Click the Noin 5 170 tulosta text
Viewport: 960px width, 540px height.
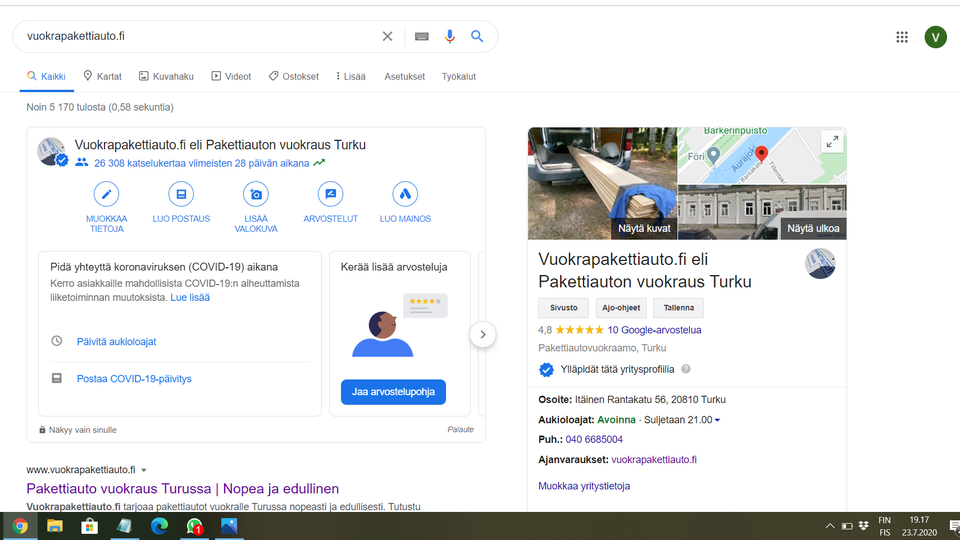point(100,107)
